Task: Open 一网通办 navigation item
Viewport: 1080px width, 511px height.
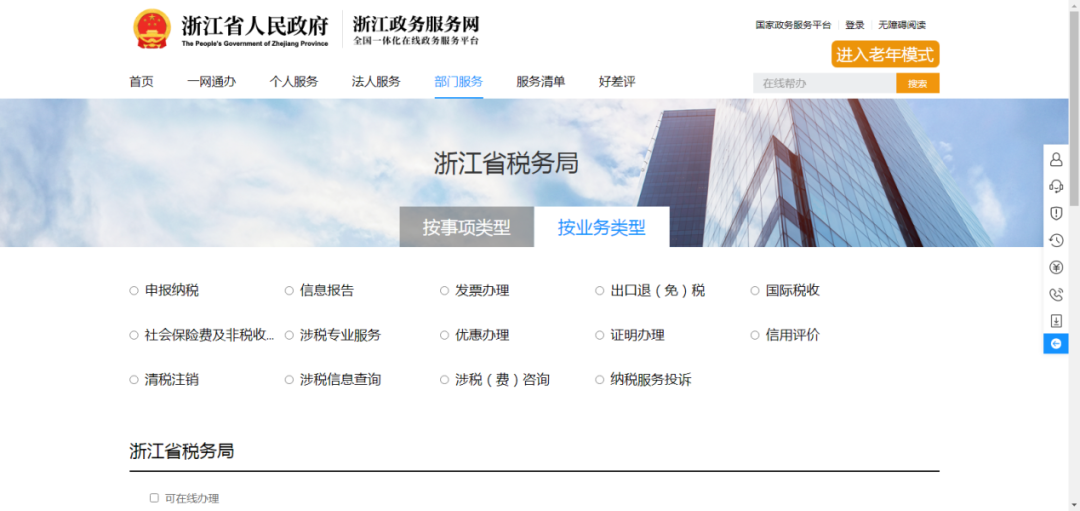Action: [x=211, y=82]
